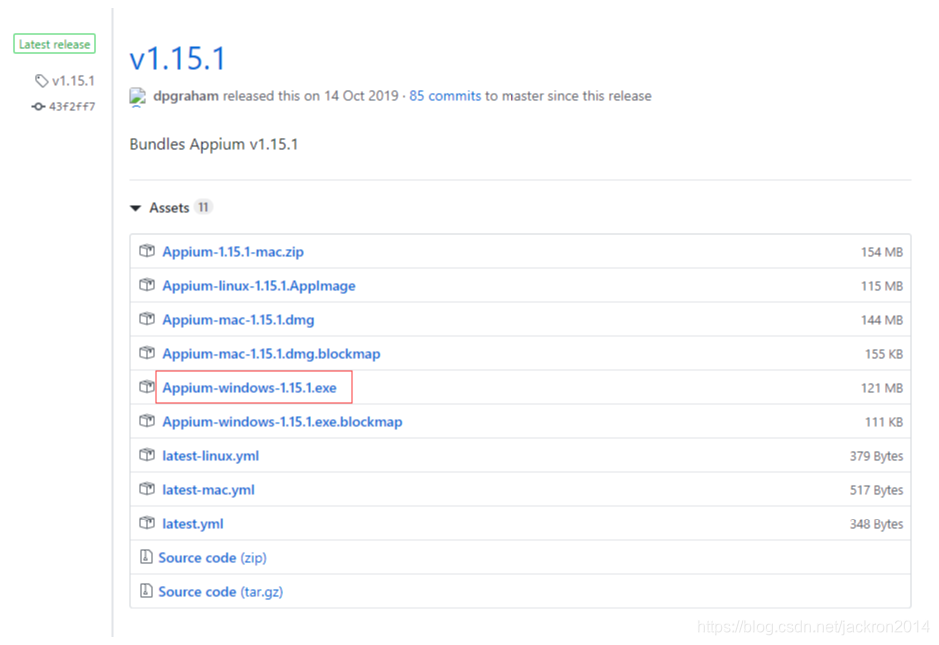This screenshot has height=645, width=939.
Task: Click the 115 MB size text
Action: pyautogui.click(x=882, y=286)
